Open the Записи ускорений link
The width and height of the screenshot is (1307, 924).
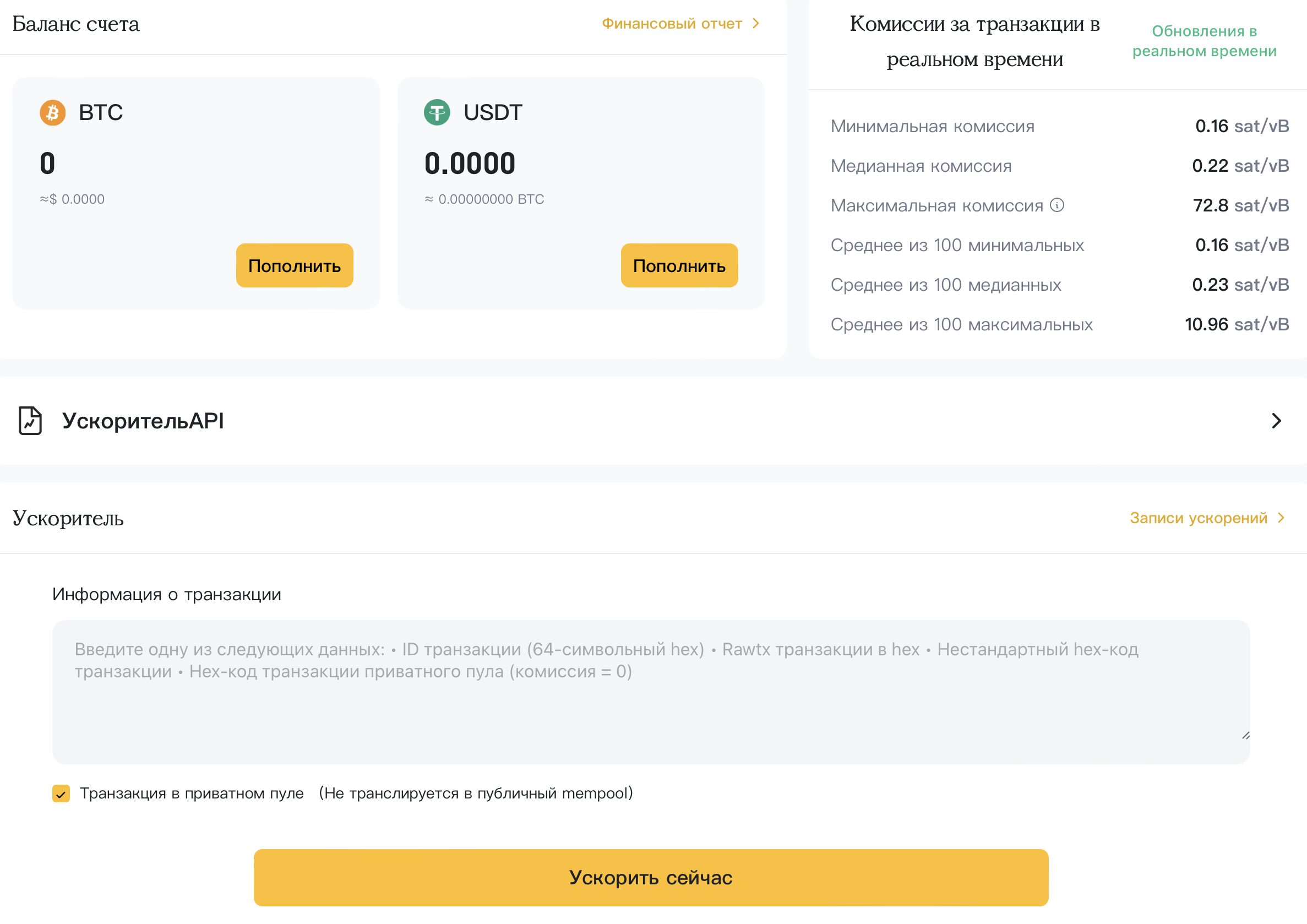click(1199, 518)
